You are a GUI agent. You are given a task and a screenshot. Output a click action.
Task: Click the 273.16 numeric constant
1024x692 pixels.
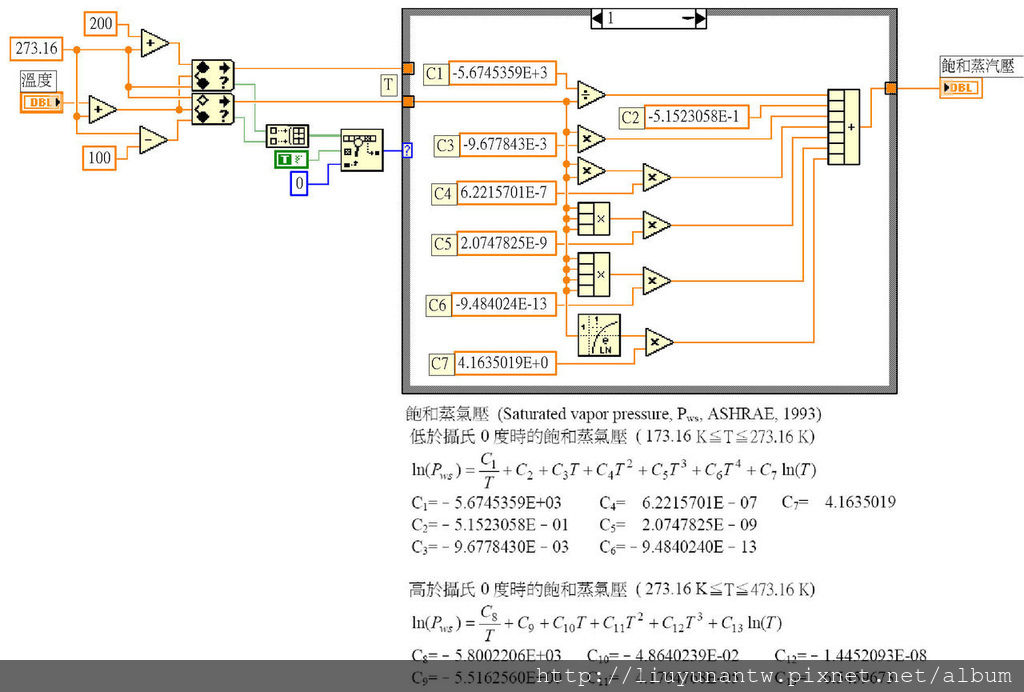[x=37, y=48]
